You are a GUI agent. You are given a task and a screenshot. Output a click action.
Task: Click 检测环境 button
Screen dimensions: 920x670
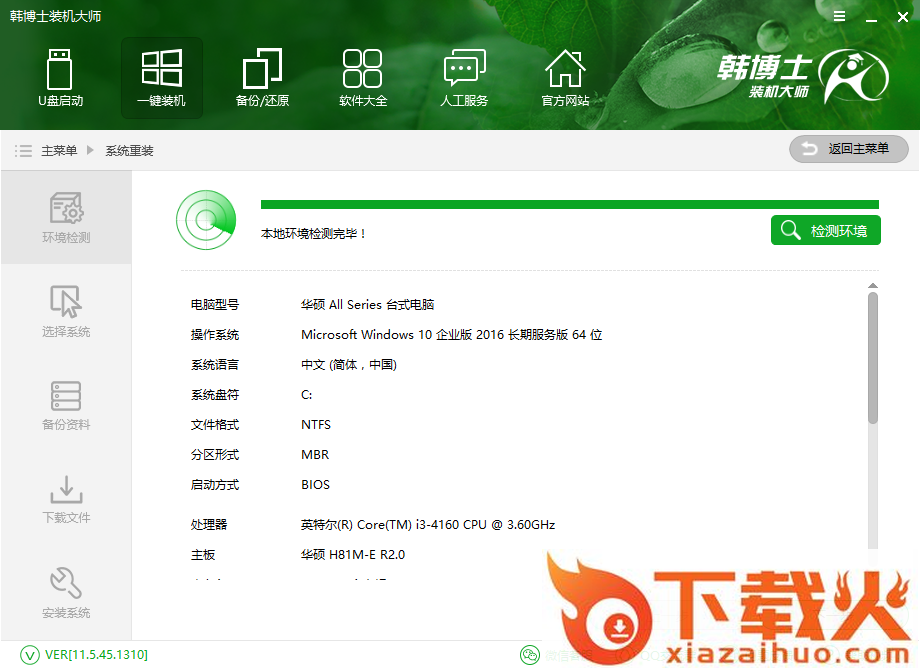[826, 231]
